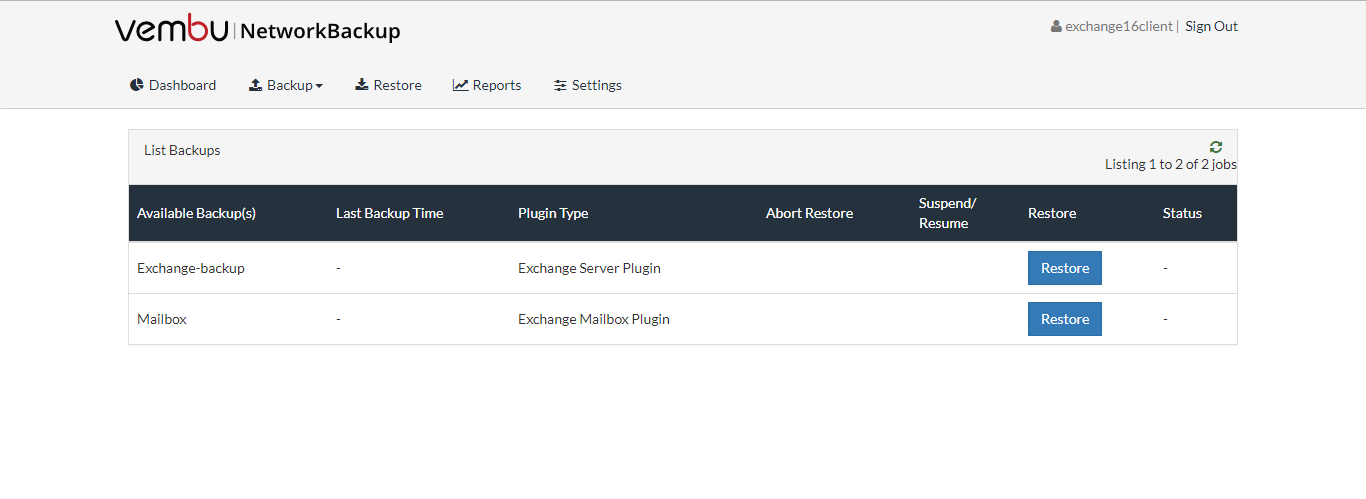Click the Status dash in Mailbox row
1366x499 pixels.
pyautogui.click(x=1165, y=319)
